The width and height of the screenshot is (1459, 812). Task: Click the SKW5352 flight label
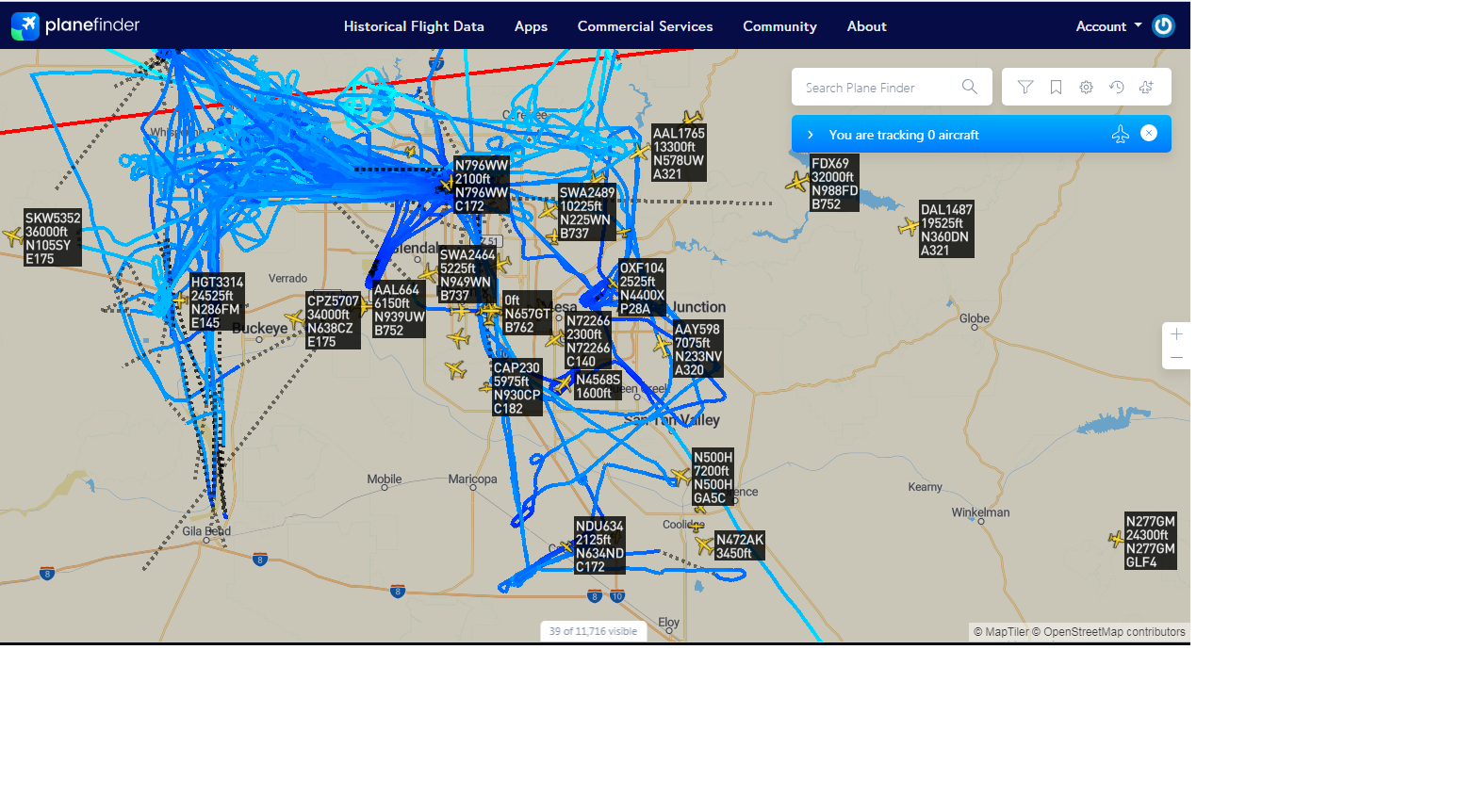tap(53, 238)
